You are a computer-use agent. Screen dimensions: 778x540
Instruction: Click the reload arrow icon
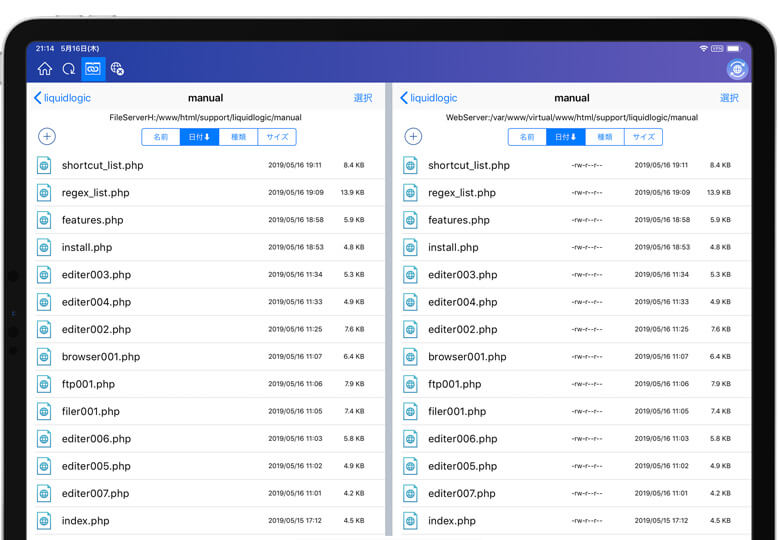(69, 69)
